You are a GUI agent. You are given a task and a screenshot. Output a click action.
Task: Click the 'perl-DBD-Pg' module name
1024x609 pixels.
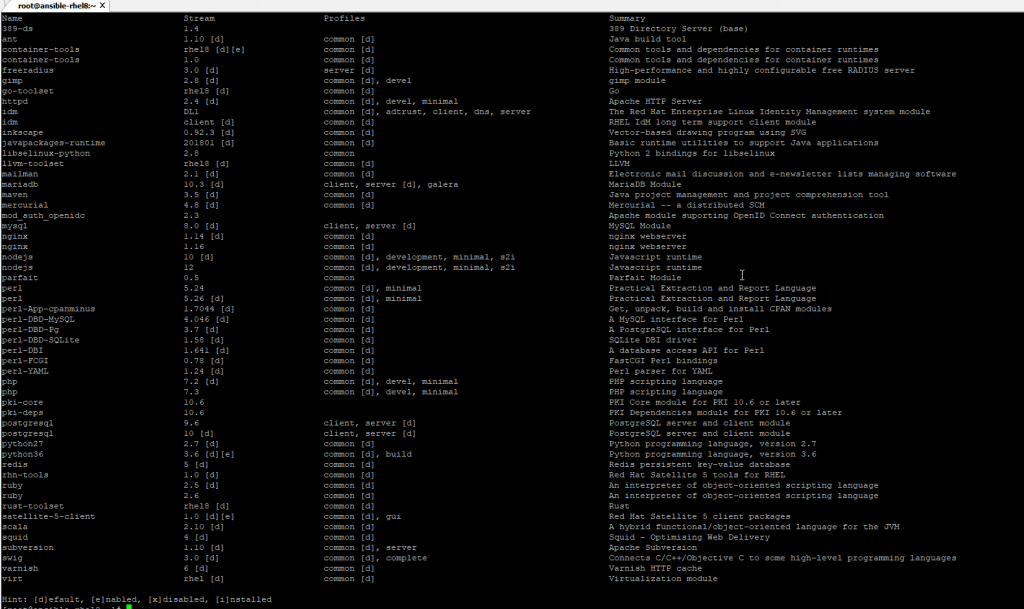coord(31,330)
